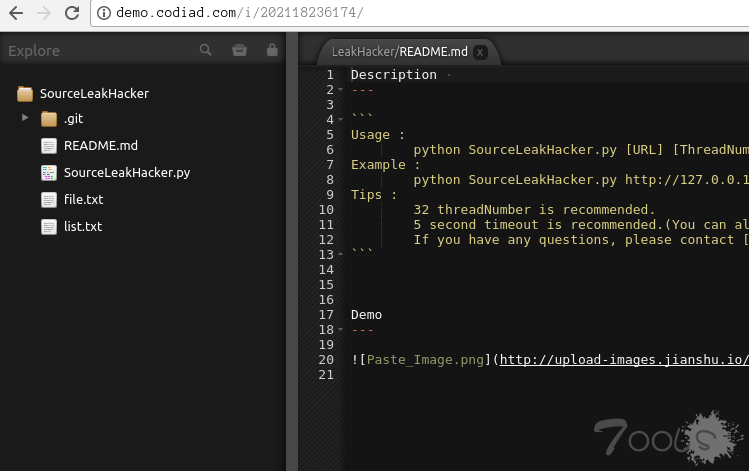Click the .git folder icon
The width and height of the screenshot is (749, 471).
[49, 118]
